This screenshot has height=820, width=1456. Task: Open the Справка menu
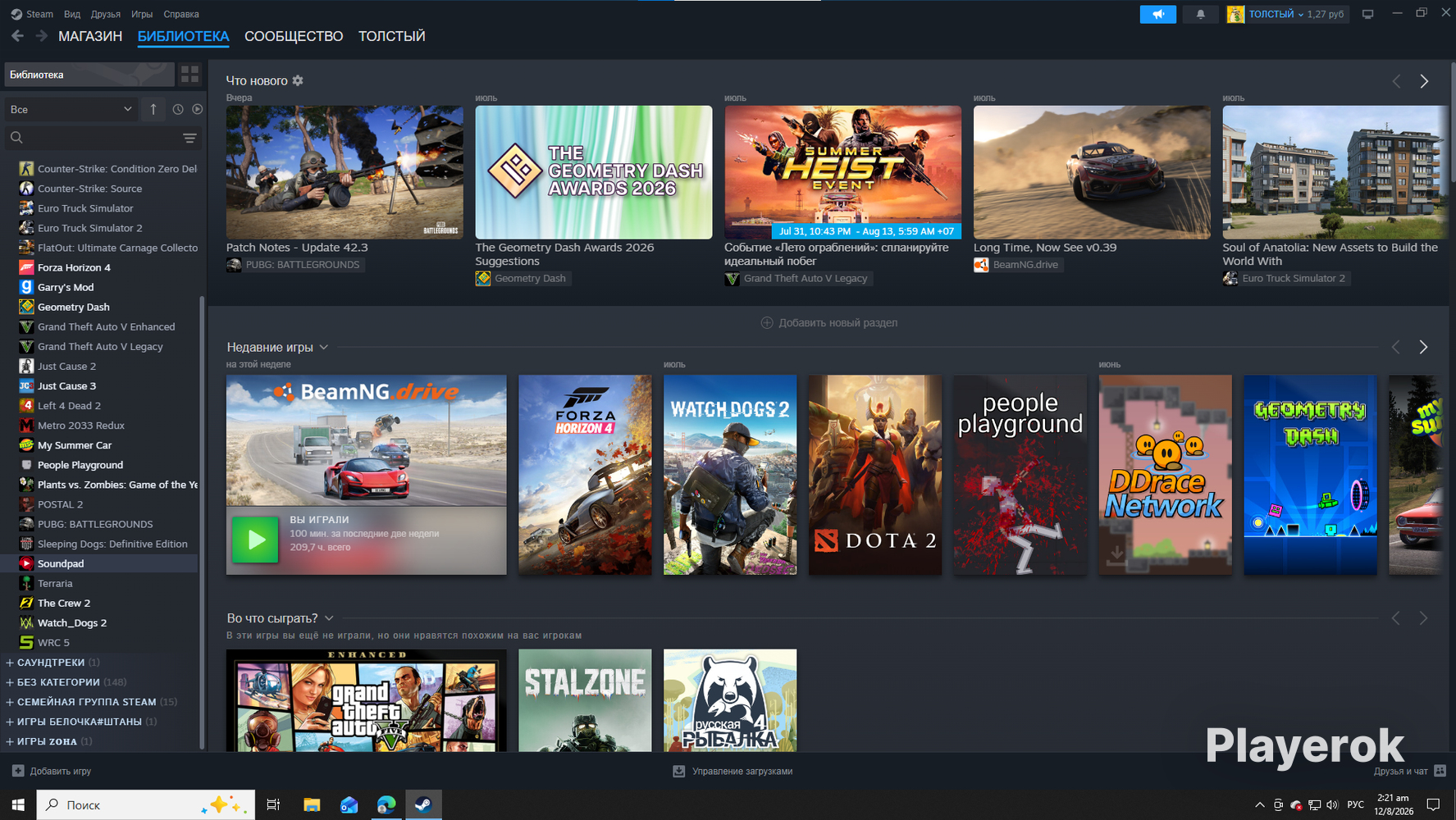[181, 14]
